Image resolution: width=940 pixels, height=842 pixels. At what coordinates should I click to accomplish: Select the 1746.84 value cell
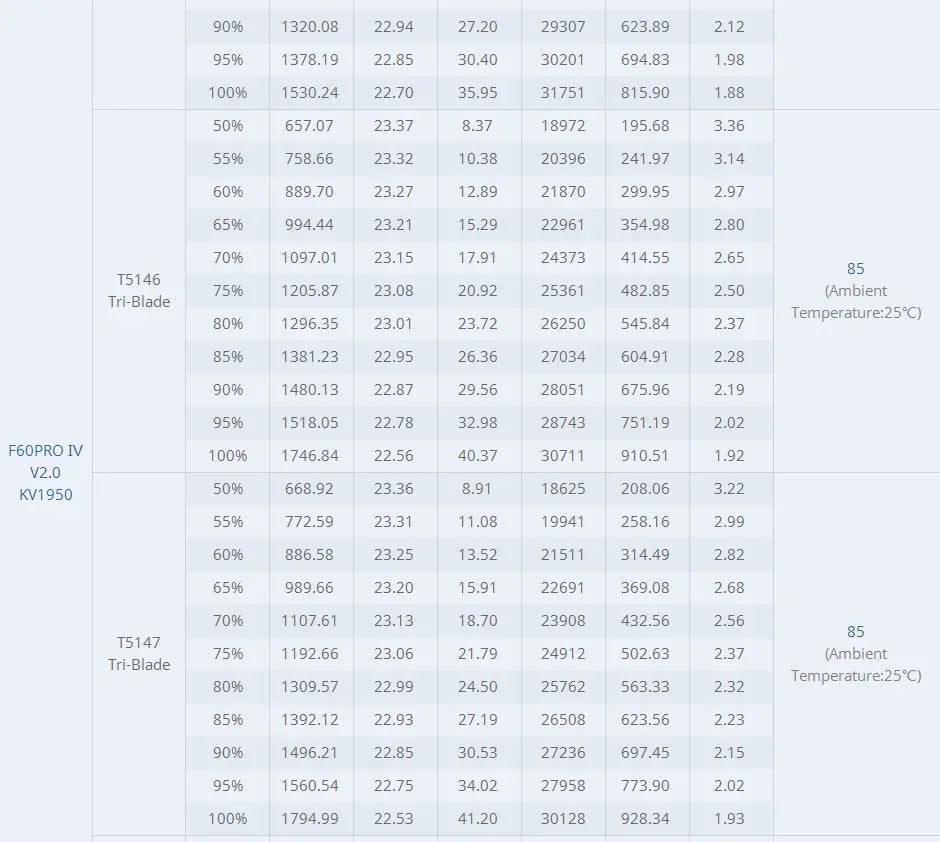pos(310,455)
